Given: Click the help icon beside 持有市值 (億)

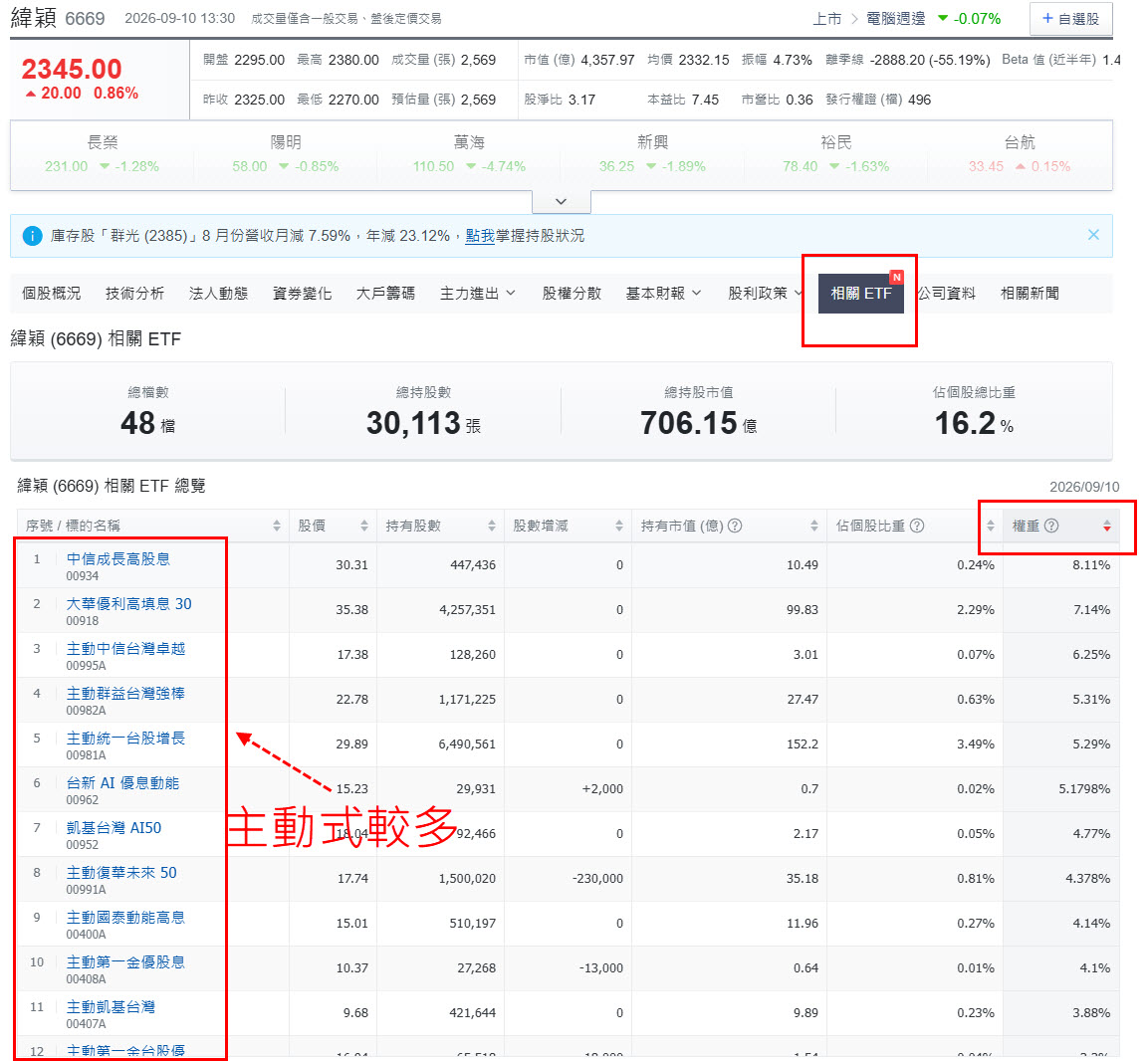Looking at the screenshot, I should 735,526.
